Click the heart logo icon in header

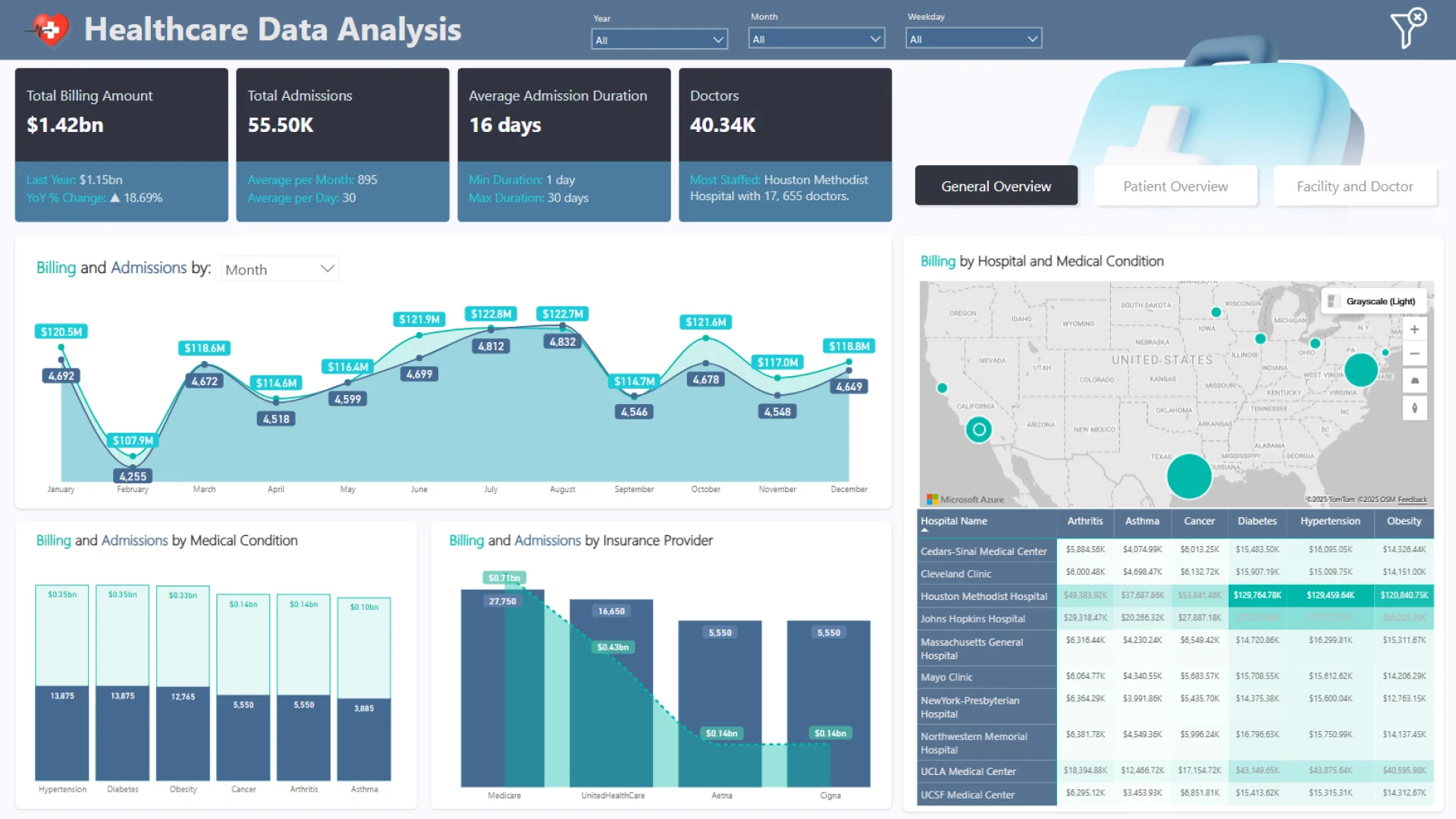pos(50,30)
